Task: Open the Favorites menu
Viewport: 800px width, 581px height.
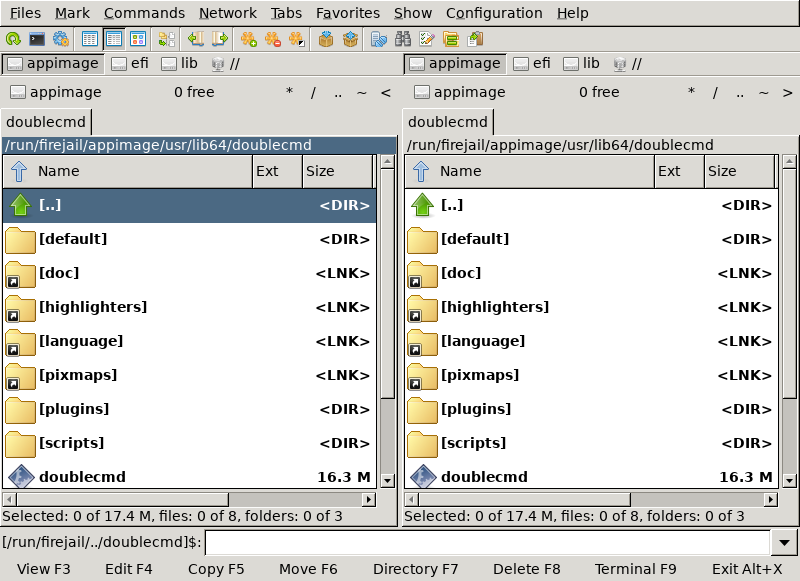Action: pyautogui.click(x=348, y=13)
